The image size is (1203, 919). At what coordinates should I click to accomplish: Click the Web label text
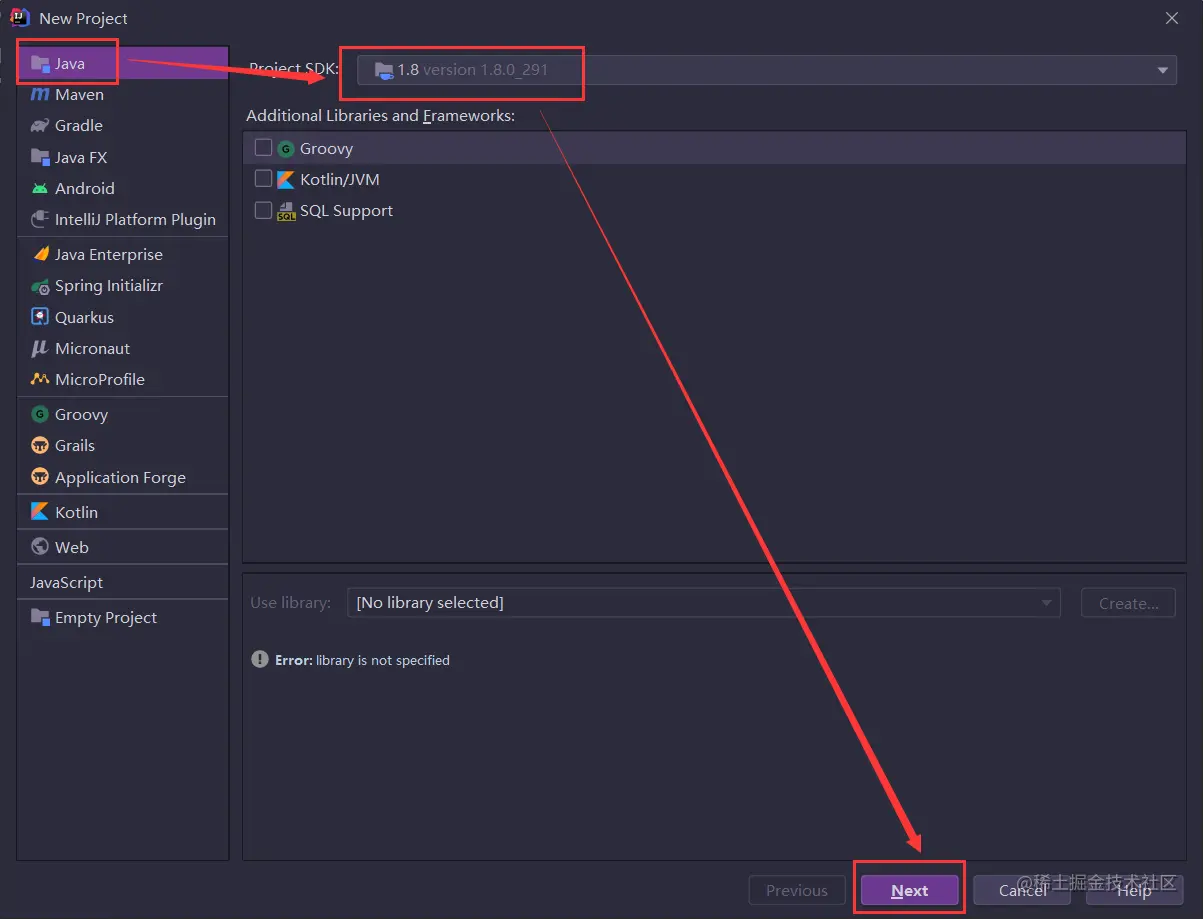click(x=72, y=547)
